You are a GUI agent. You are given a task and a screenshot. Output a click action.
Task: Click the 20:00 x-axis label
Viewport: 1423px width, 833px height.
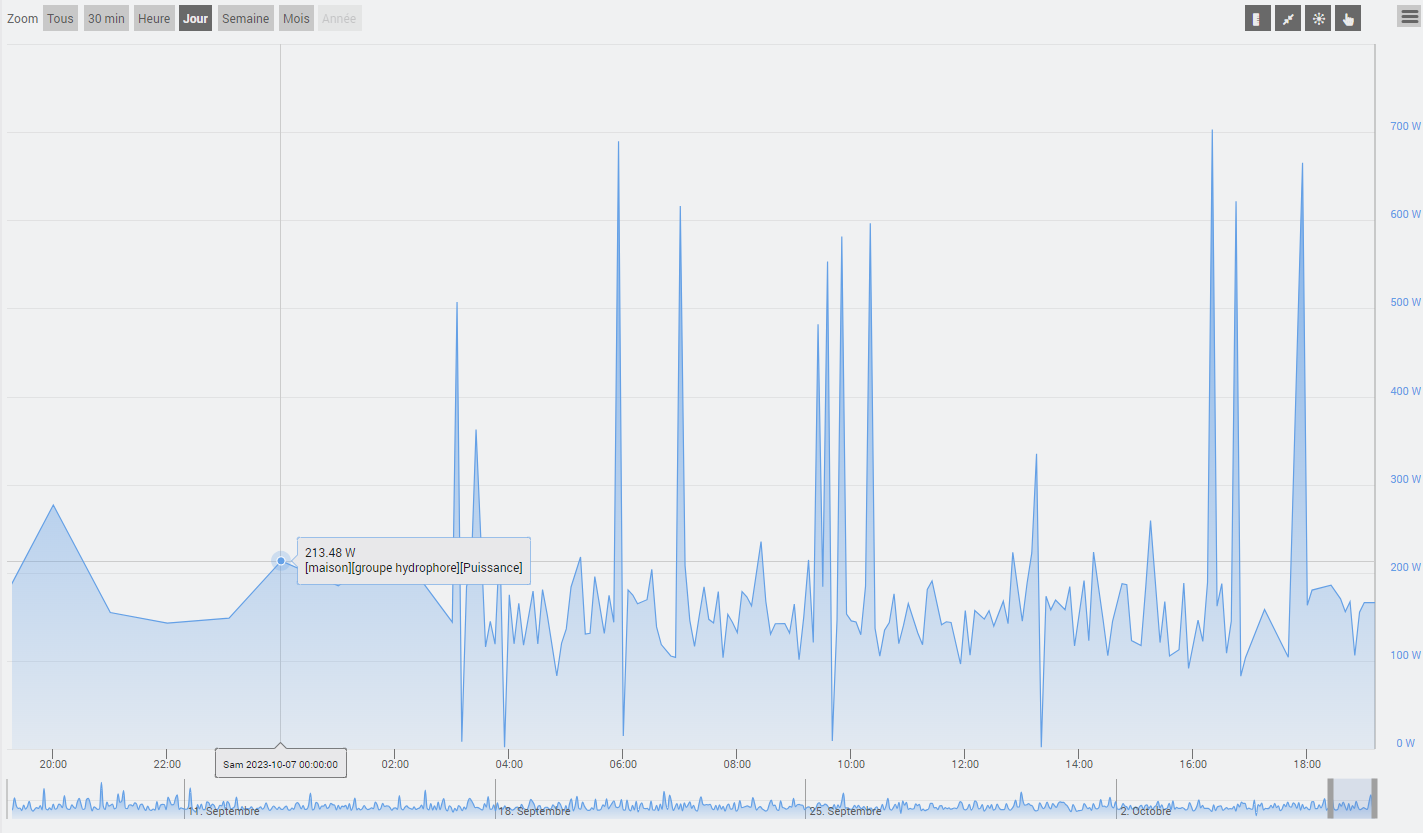click(53, 764)
